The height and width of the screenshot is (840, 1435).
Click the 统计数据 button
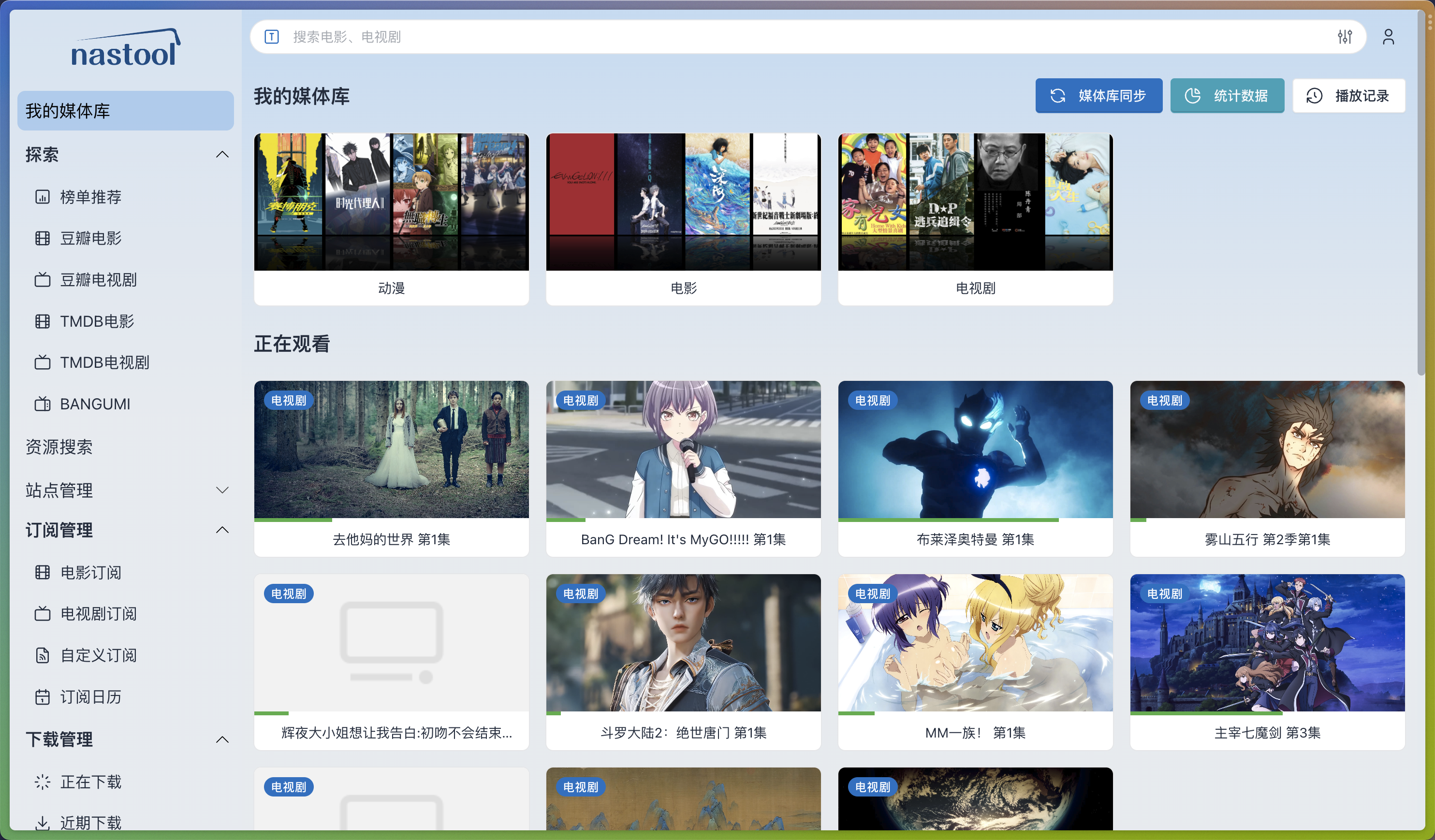(x=1227, y=96)
